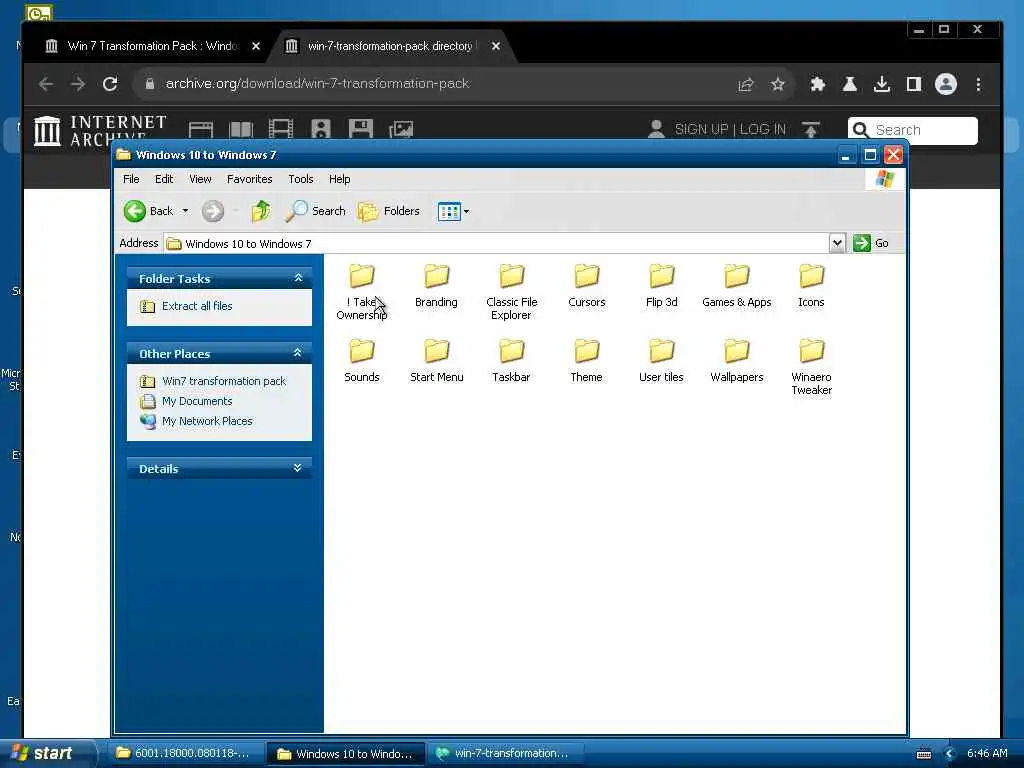Toggle the Folders pane button
Image resolution: width=1024 pixels, height=768 pixels.
pos(389,211)
